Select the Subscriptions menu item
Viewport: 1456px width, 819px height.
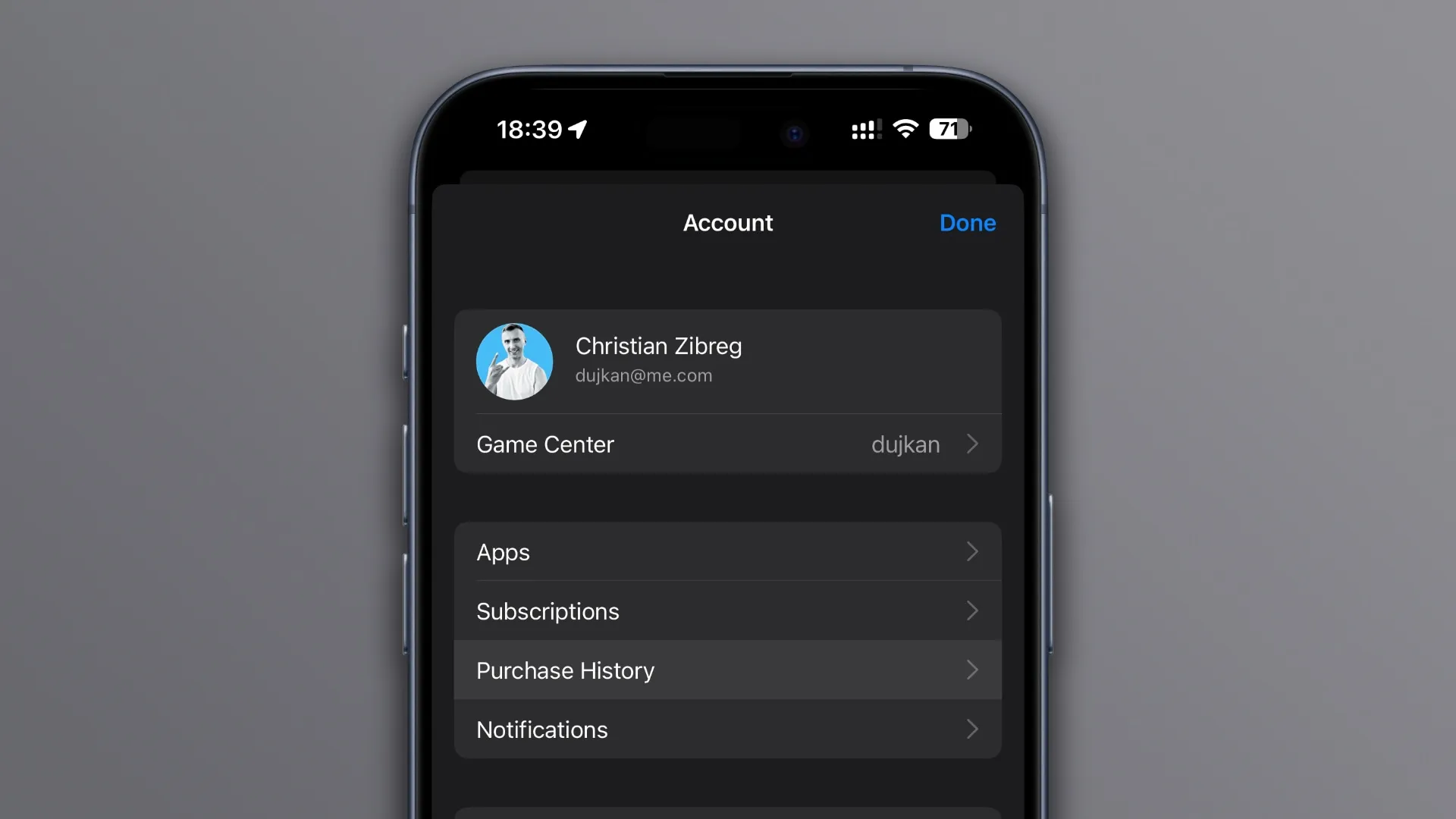point(727,610)
